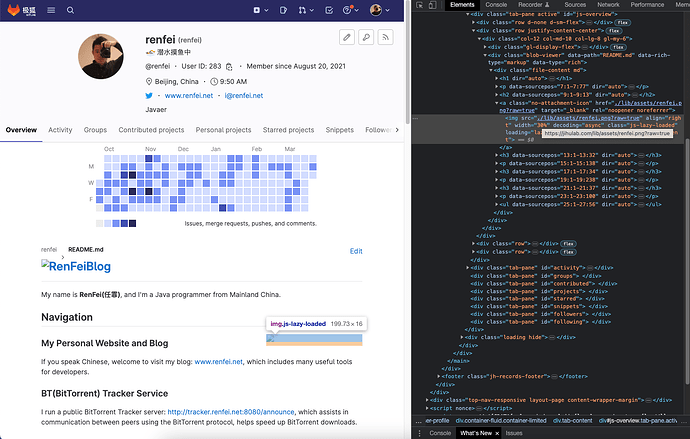The height and width of the screenshot is (439, 690).
Task: Open the Personal projects tab
Action: [x=224, y=130]
